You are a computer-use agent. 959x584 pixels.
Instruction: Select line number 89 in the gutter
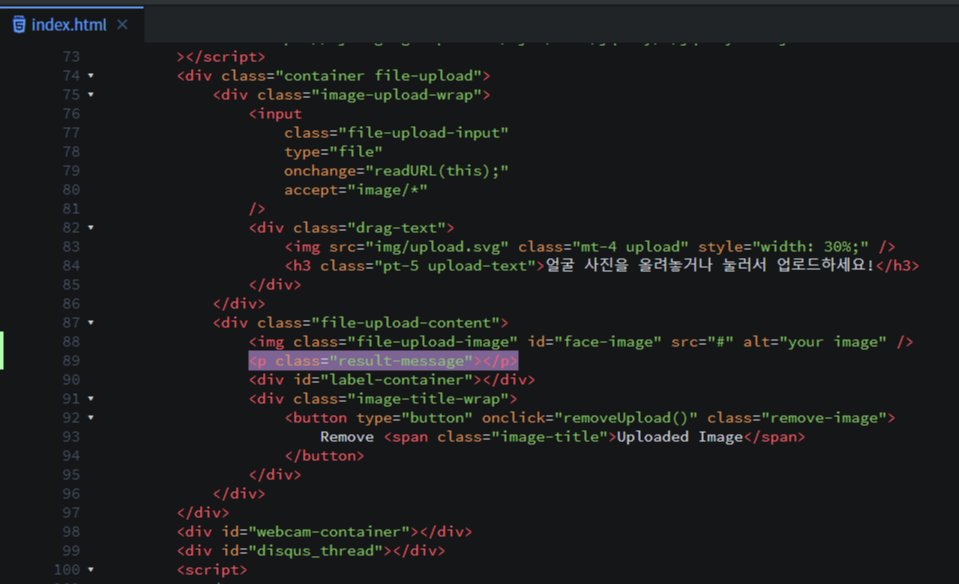(x=71, y=361)
